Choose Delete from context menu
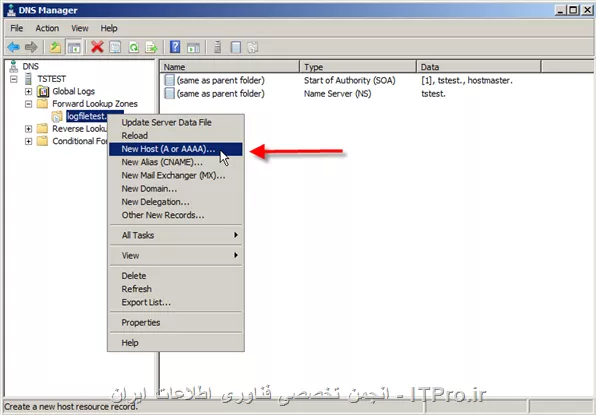Screen dimensions: 596x415 [x=176, y=276]
